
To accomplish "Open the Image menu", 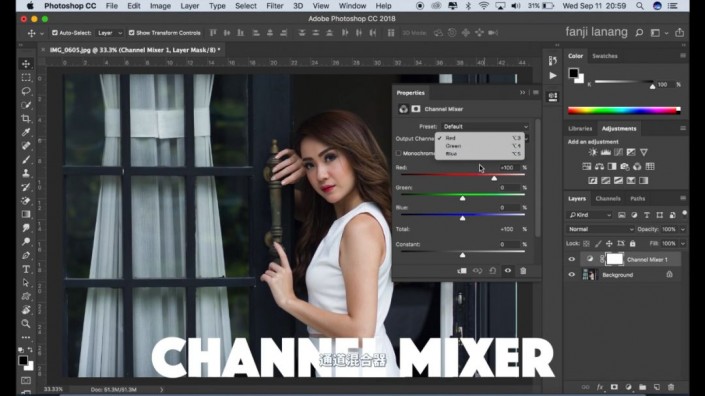I will click(160, 6).
